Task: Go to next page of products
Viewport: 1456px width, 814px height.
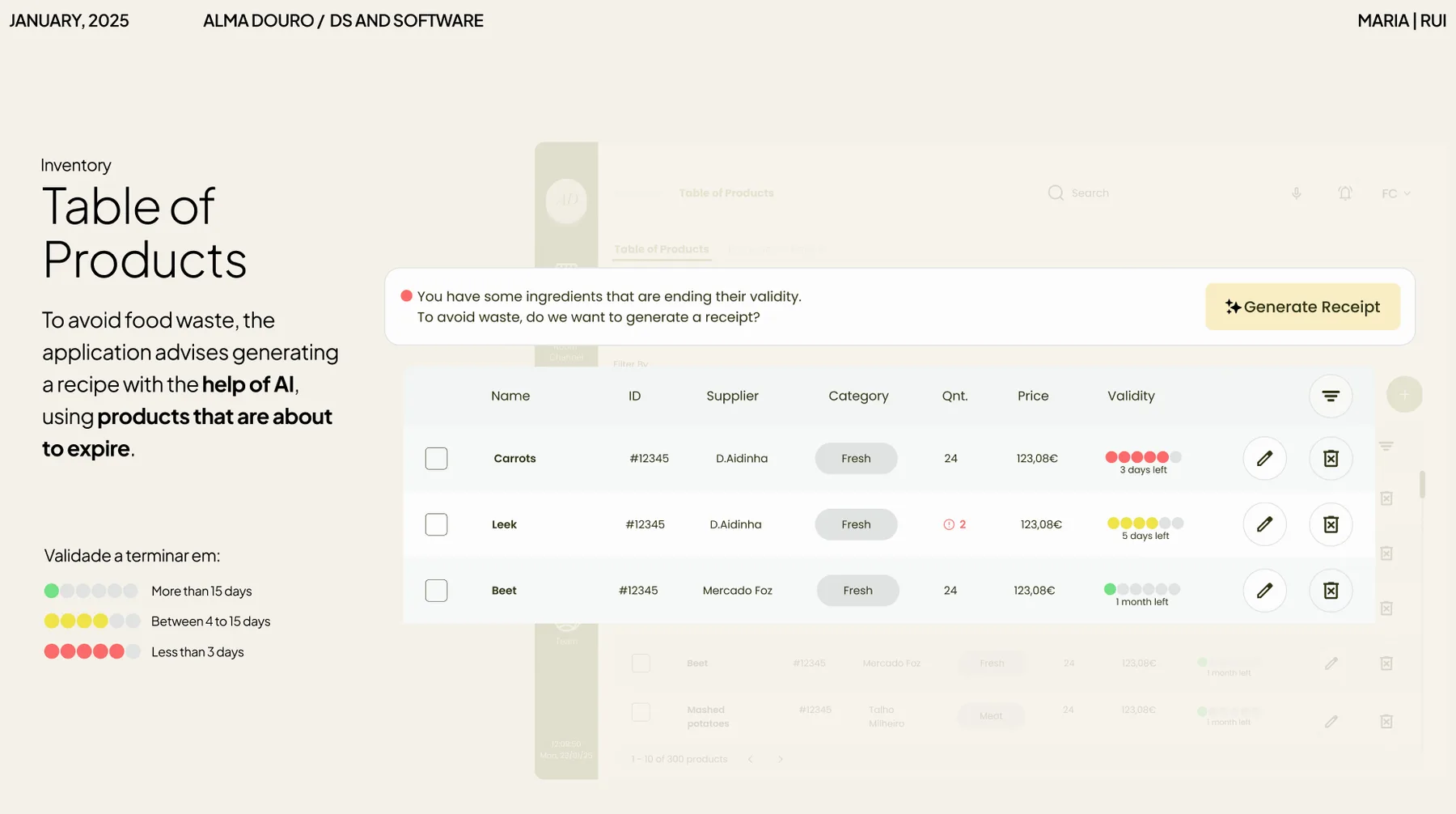Action: [781, 759]
